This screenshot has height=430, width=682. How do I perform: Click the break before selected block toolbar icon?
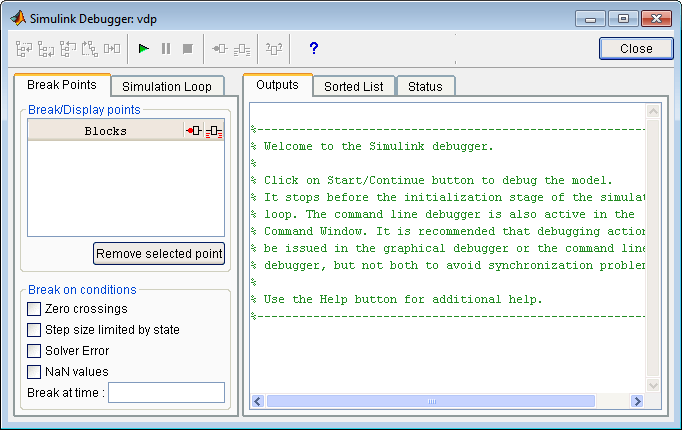tap(220, 49)
